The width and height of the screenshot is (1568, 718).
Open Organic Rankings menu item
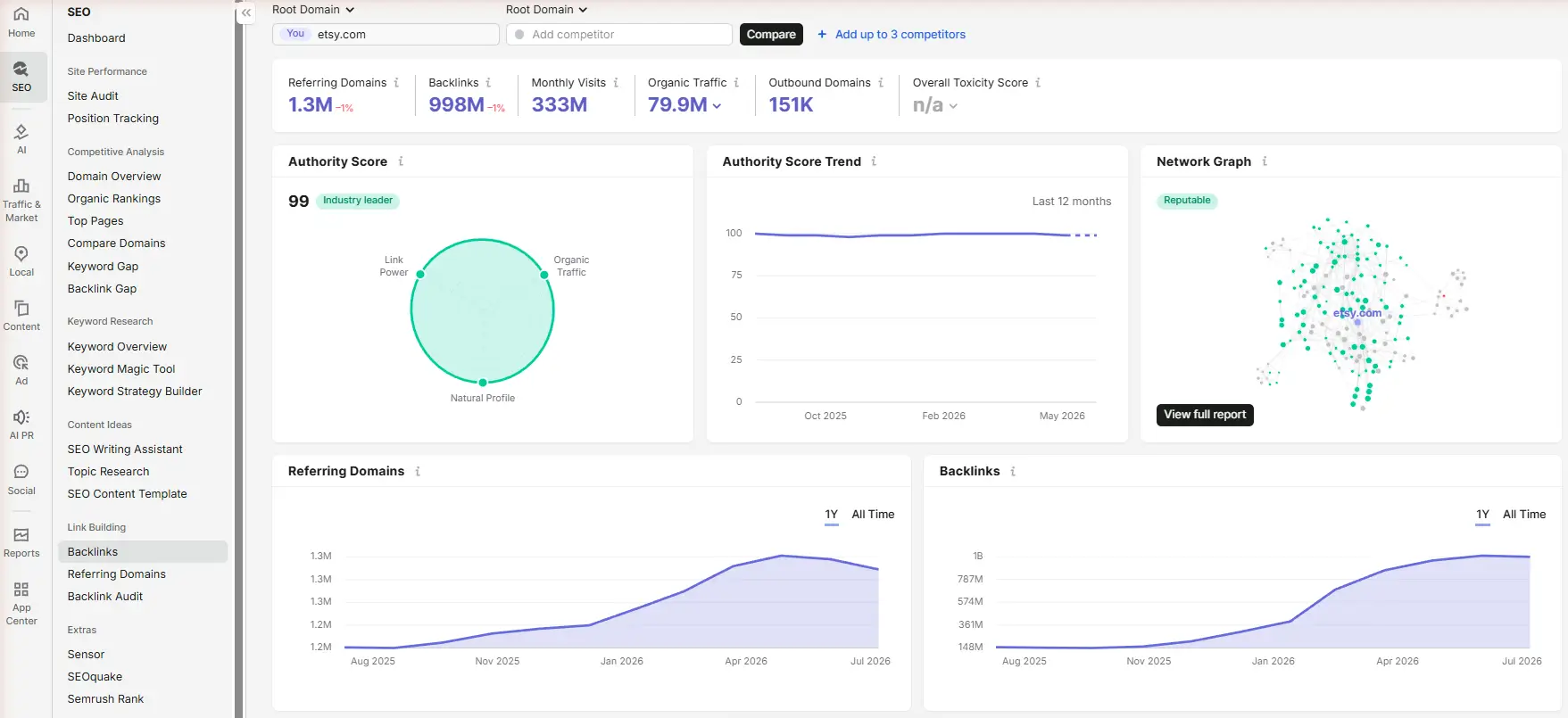pyautogui.click(x=114, y=199)
